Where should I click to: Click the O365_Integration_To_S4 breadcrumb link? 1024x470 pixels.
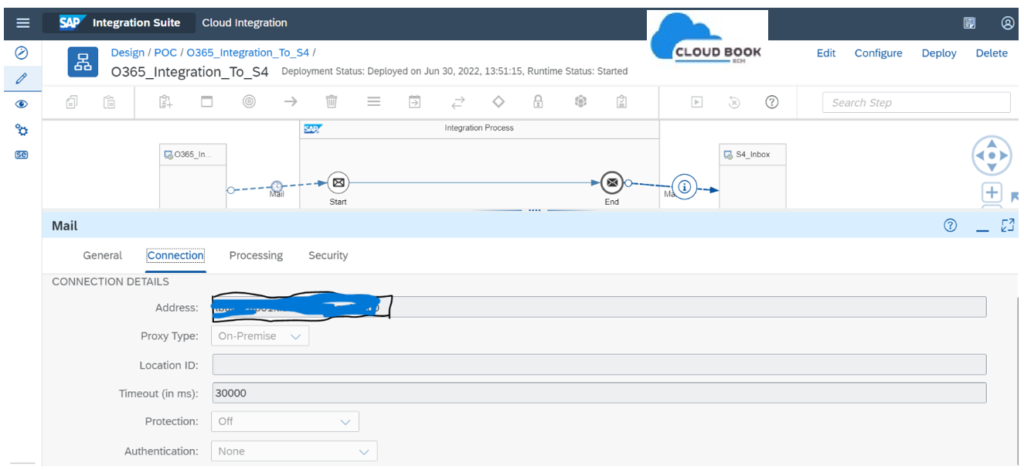coord(248,53)
